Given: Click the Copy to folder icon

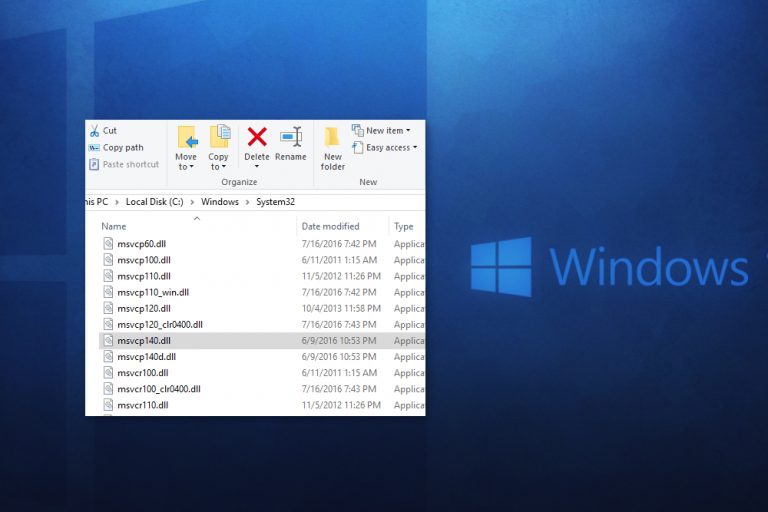Looking at the screenshot, I should tap(219, 136).
